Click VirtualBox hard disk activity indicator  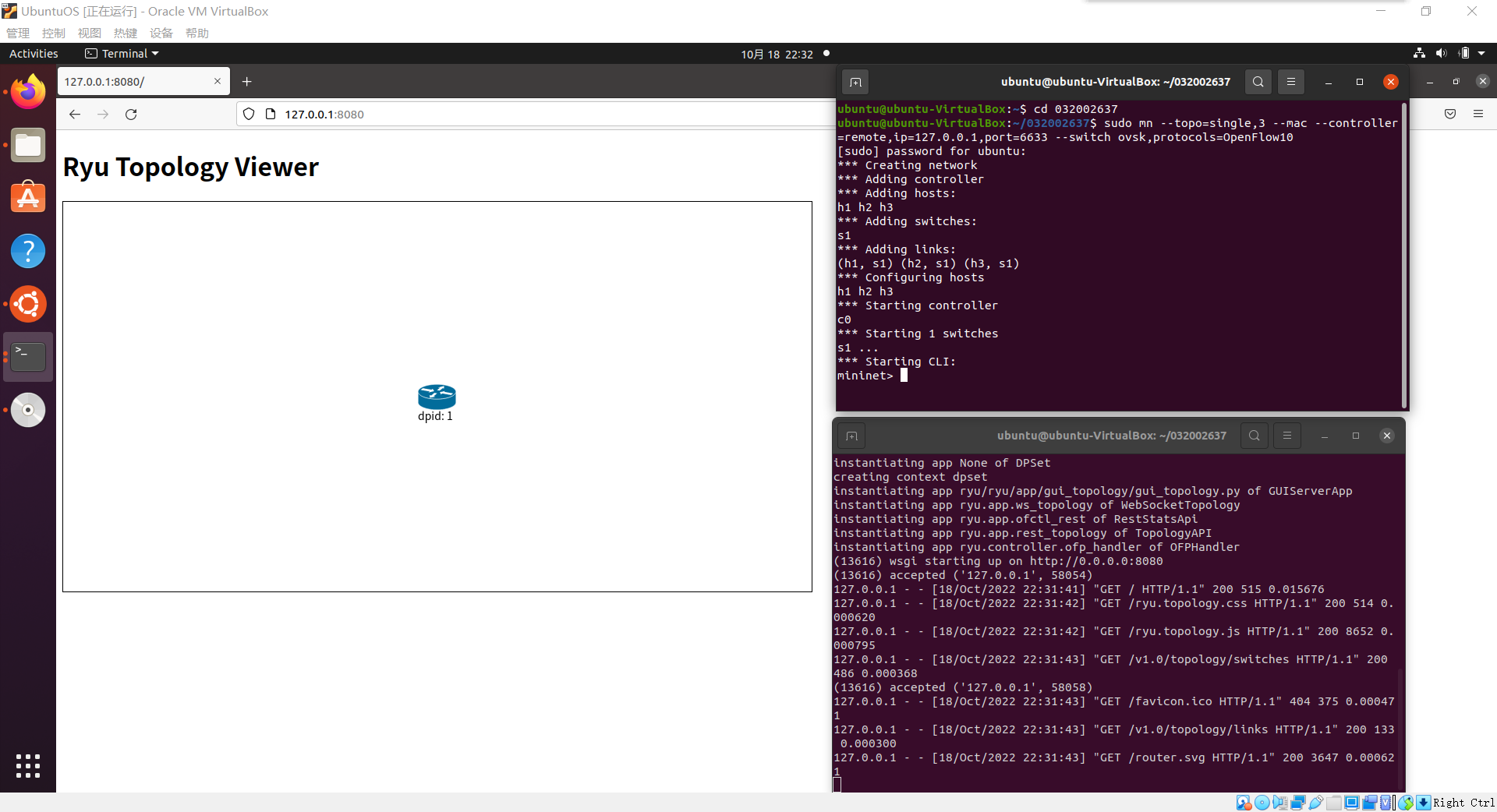coord(1244,803)
